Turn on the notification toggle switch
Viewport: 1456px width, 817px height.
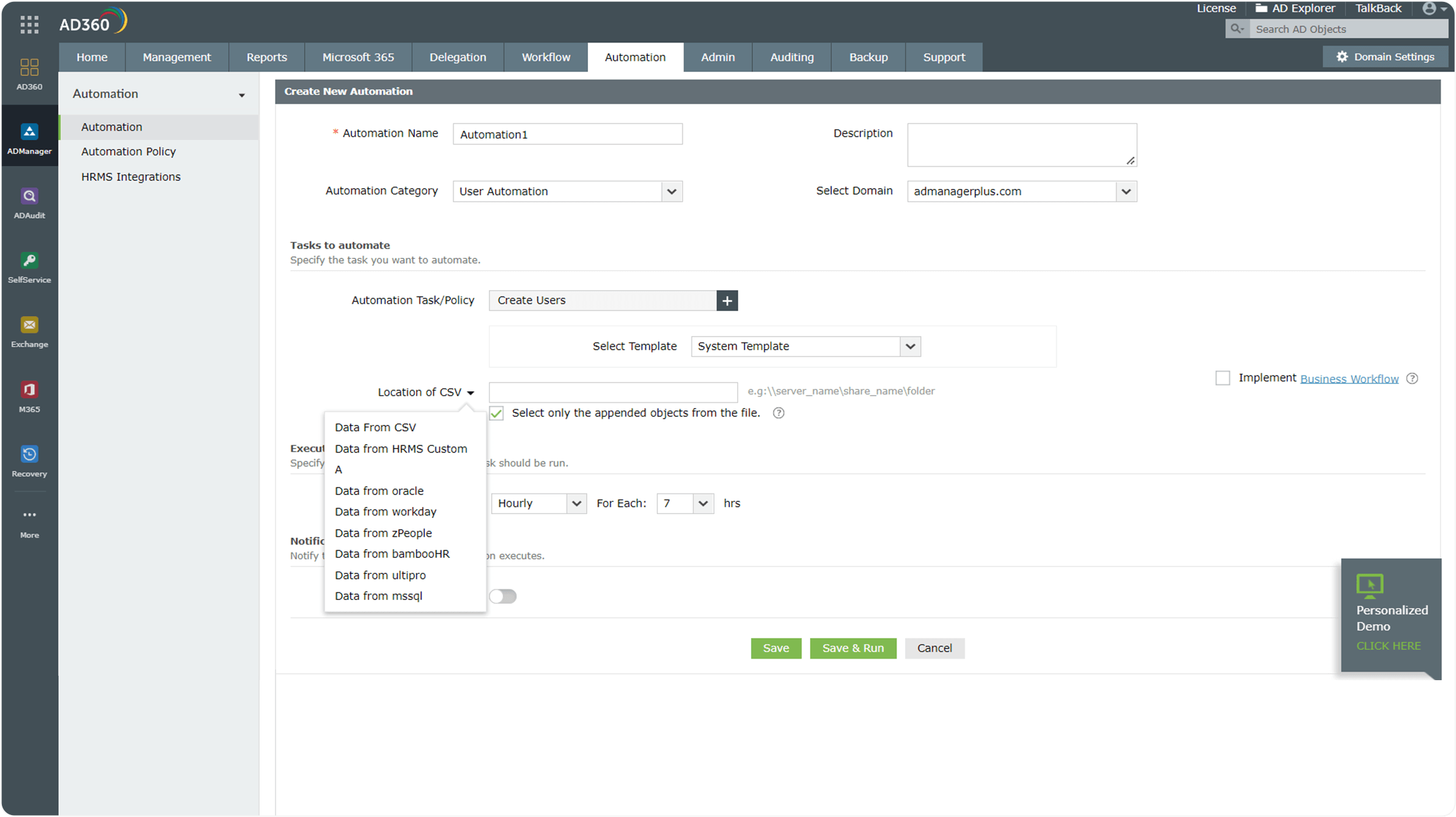[503, 596]
